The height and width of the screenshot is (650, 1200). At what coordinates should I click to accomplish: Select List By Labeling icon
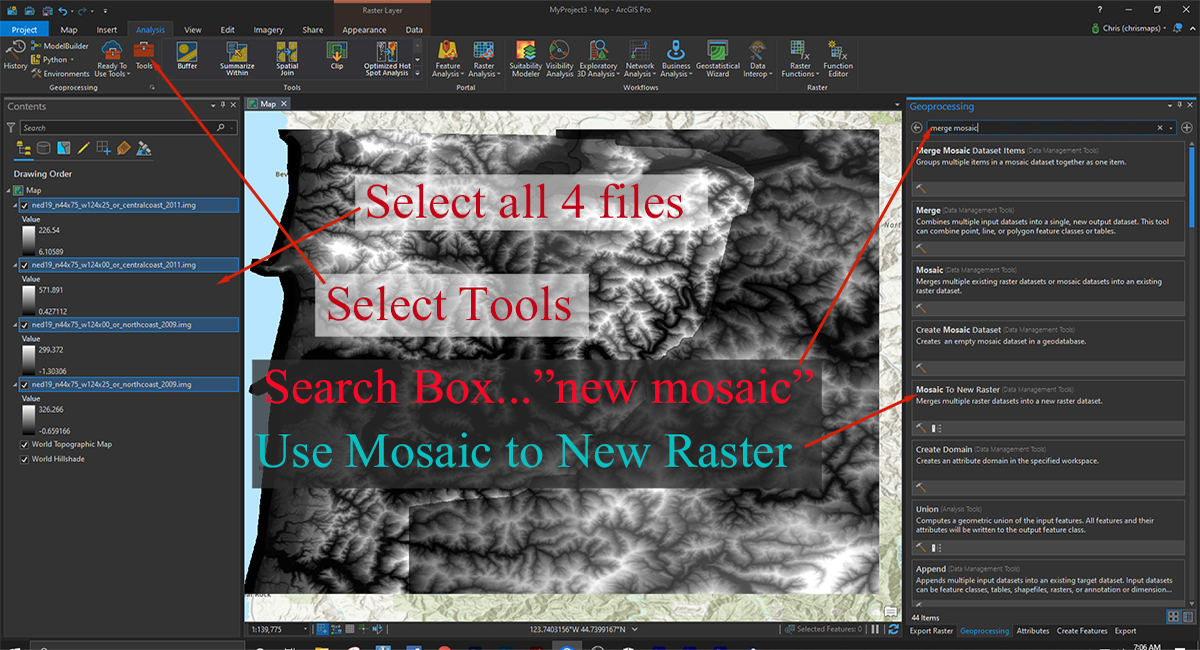click(x=124, y=149)
